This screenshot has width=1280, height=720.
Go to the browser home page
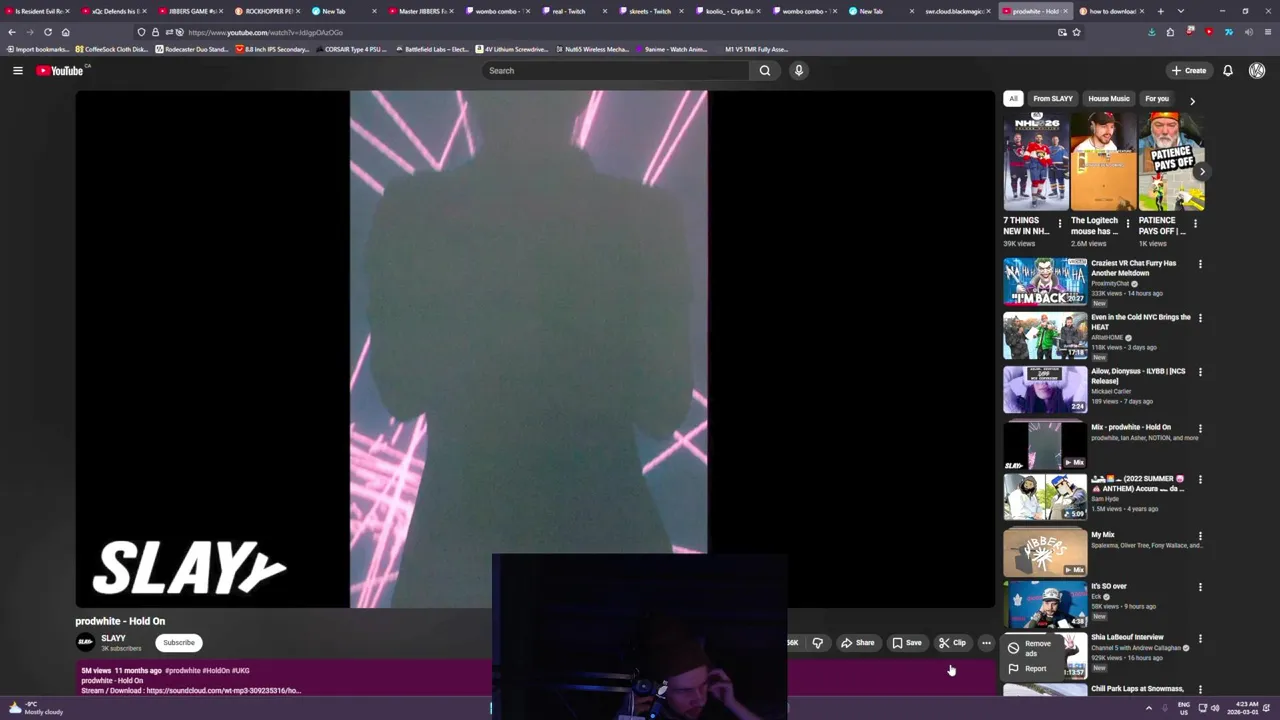click(x=66, y=32)
